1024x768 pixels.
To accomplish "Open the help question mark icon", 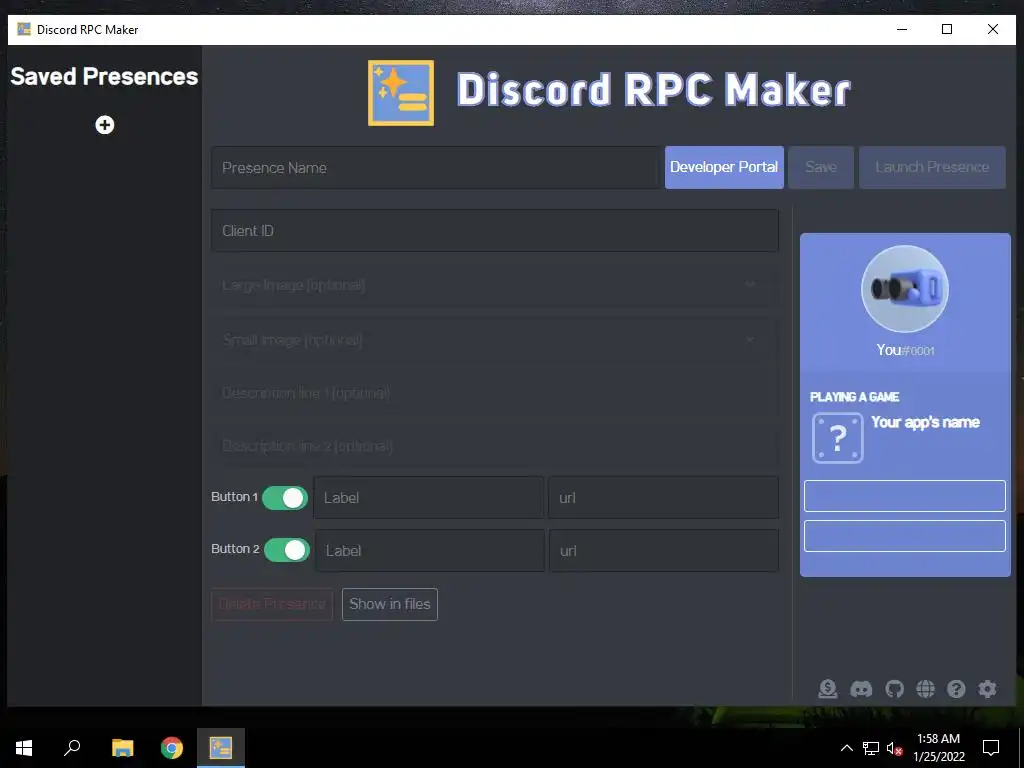I will [956, 688].
